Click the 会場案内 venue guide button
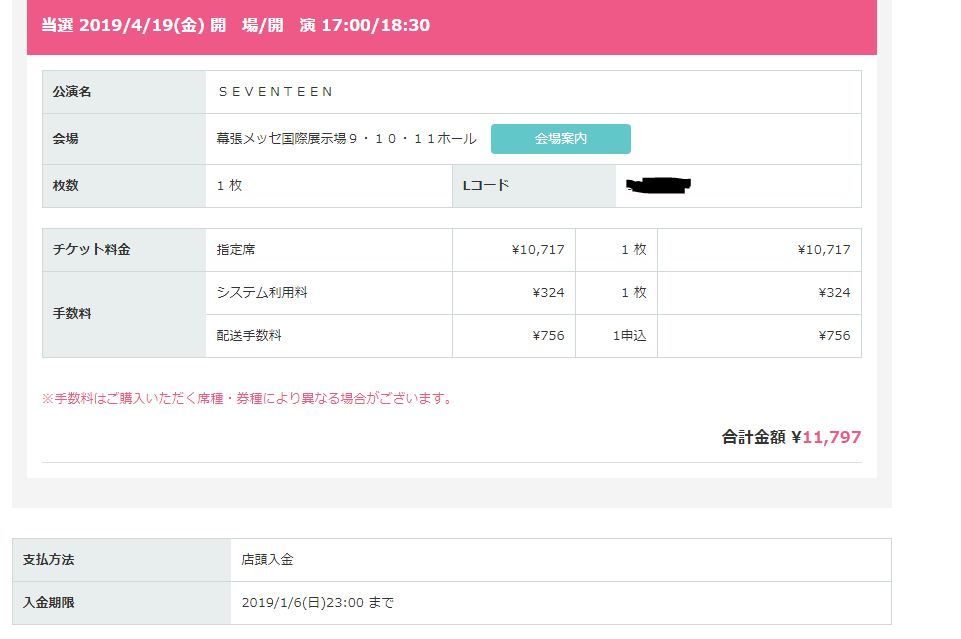 pos(560,139)
